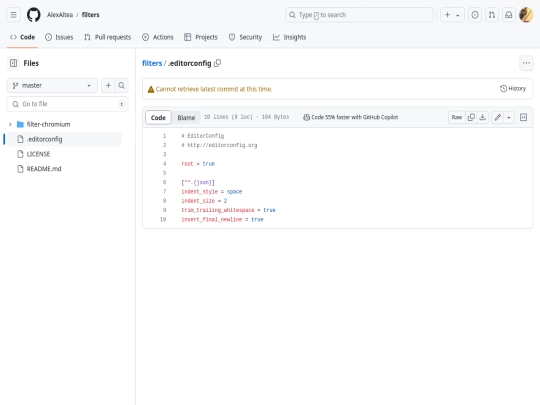Download the raw file icon
The width and height of the screenshot is (540, 405).
[483, 117]
